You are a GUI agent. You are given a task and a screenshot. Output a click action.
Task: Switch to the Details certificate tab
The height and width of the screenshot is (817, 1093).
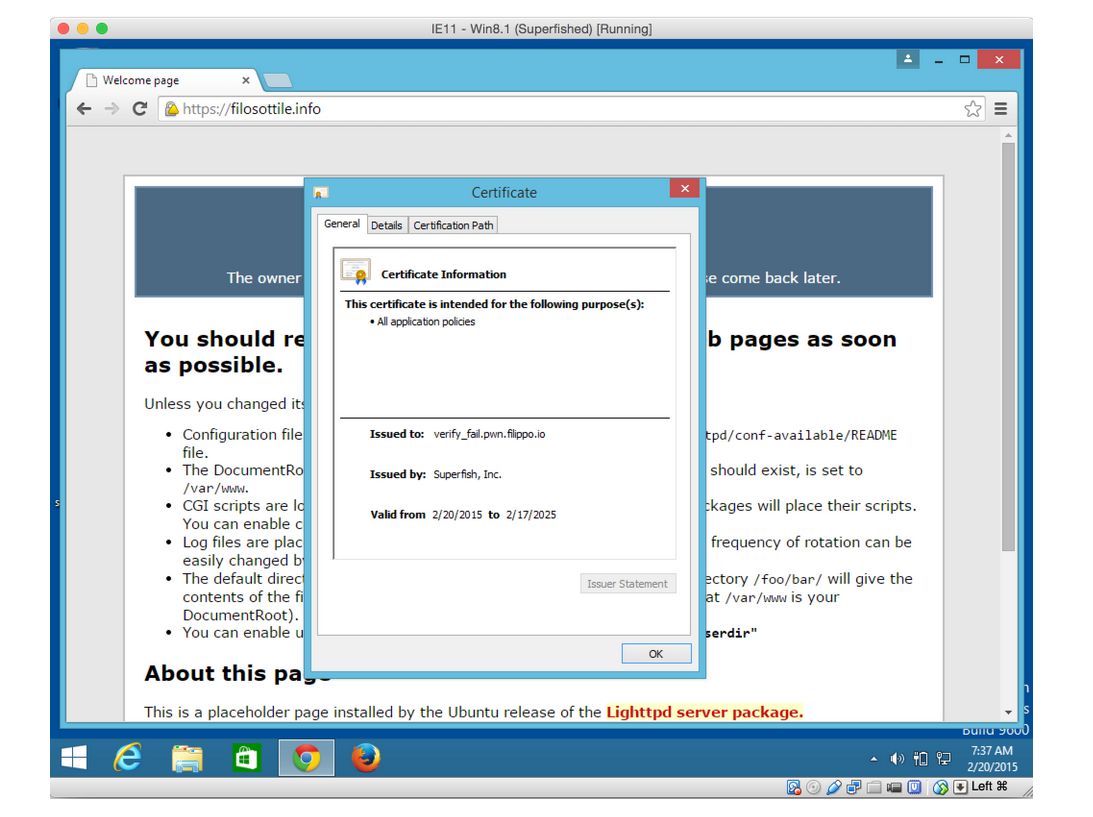386,225
